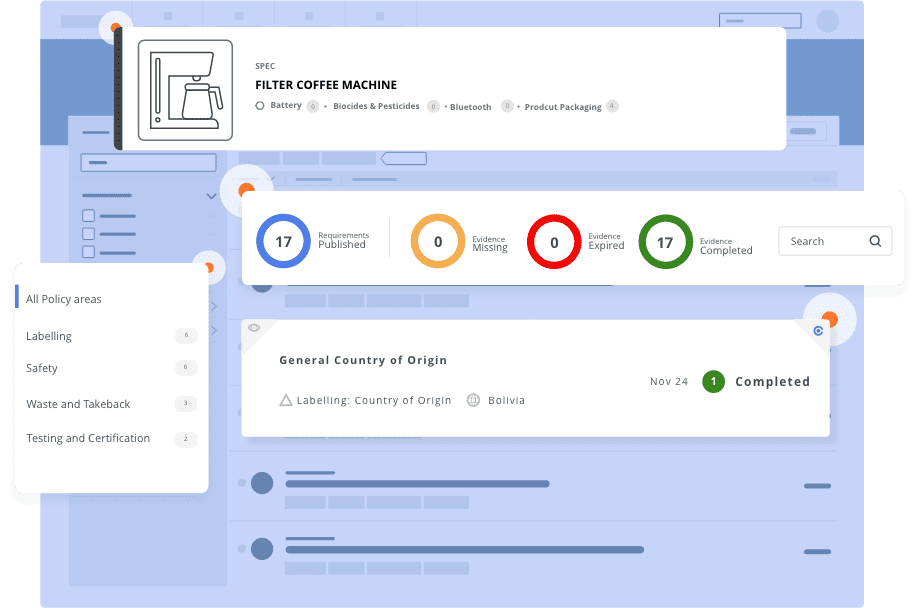Select the Labelling policy area
This screenshot has width=920, height=608.
coord(49,336)
